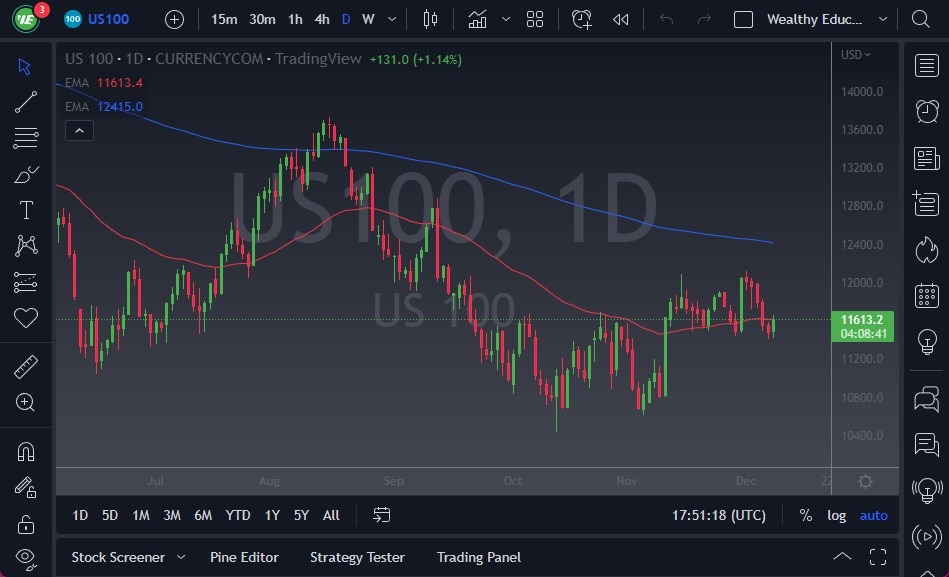Click the current price label 11613.2
This screenshot has width=949, height=577.
(x=861, y=319)
